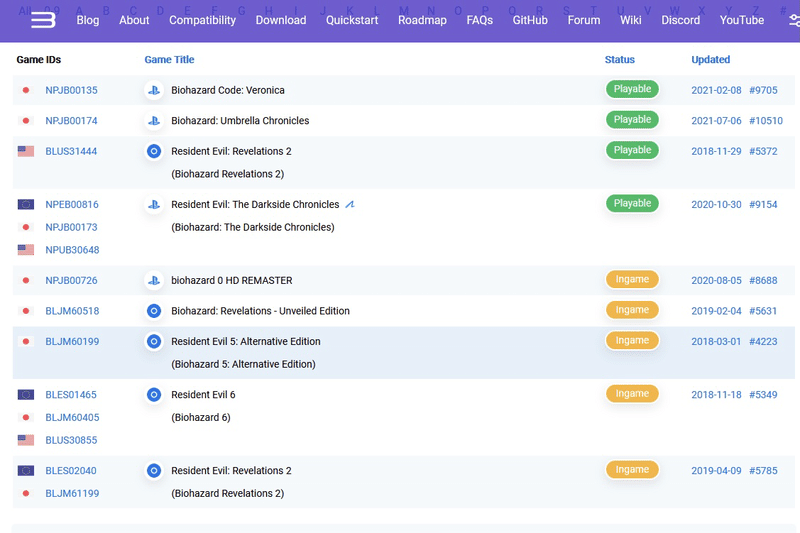
Task: Sort by Updated column header
Action: [711, 60]
